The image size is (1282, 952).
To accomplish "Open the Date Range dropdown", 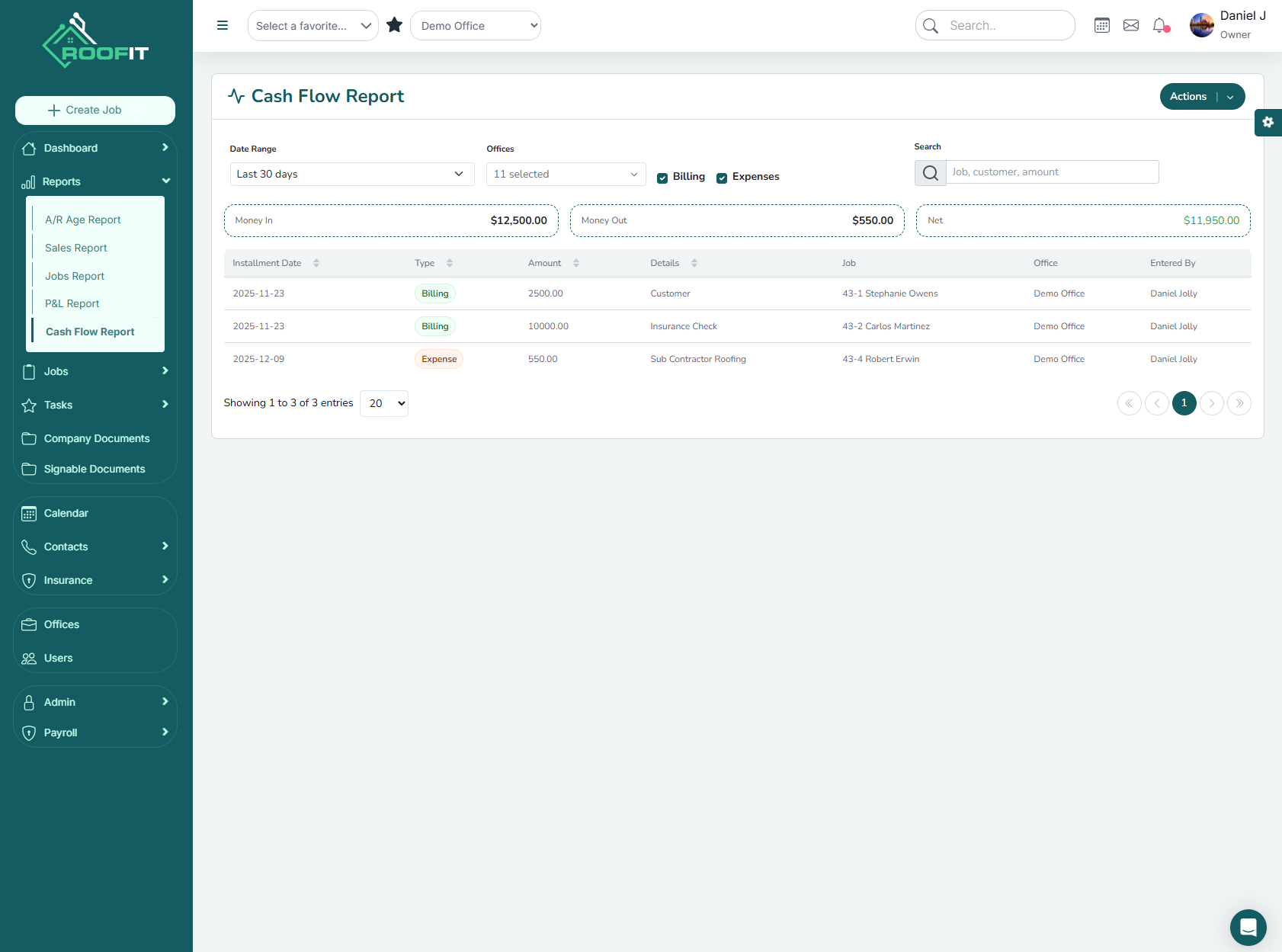I will coord(351,174).
